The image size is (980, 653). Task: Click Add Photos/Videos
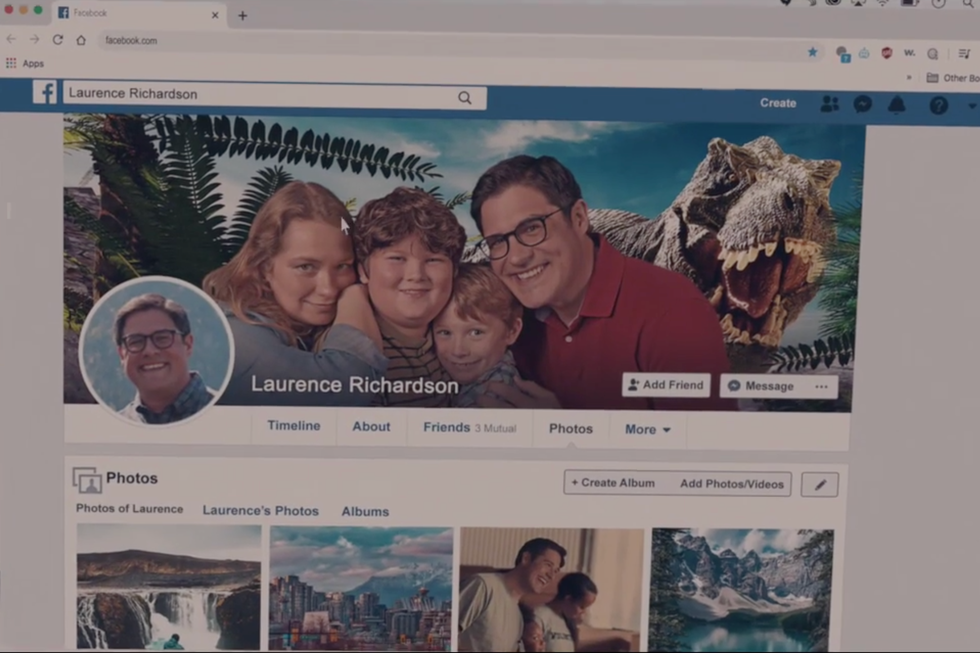coord(731,484)
